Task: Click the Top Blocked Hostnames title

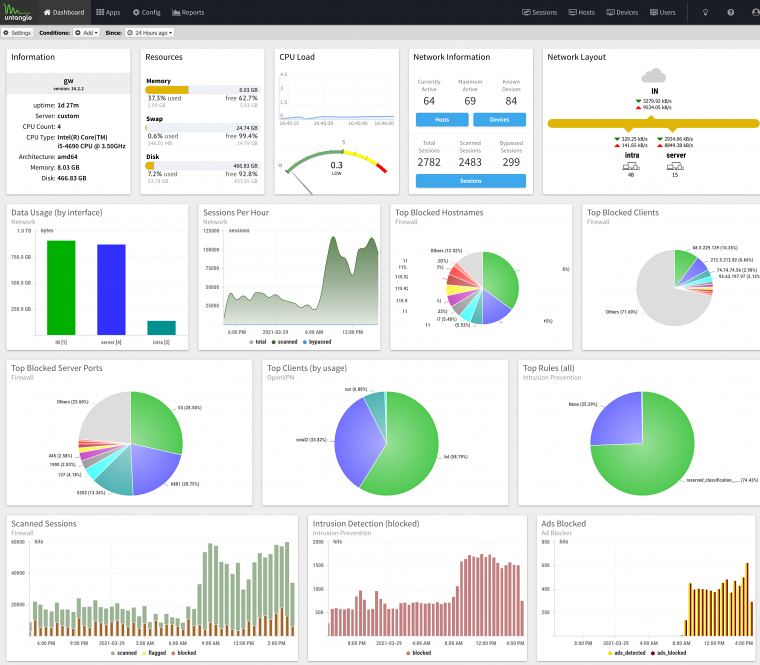Action: point(439,213)
